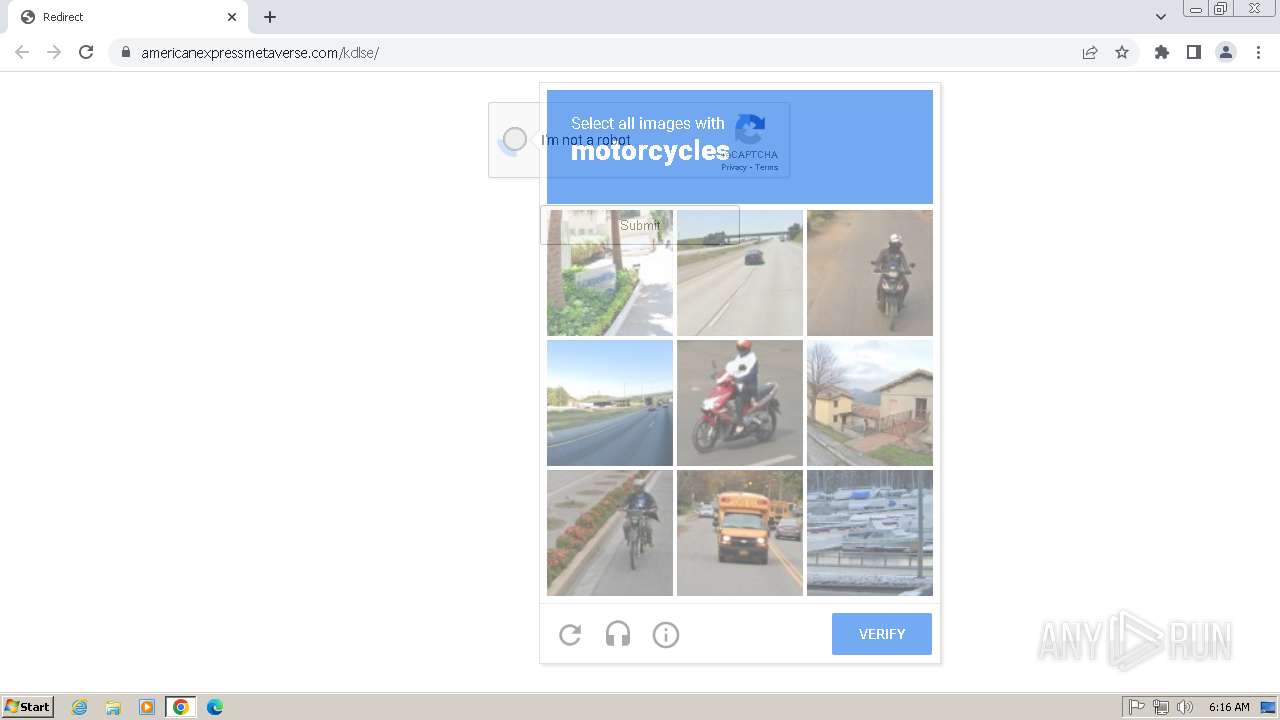
Task: Open File Explorer from the taskbar
Action: click(x=113, y=707)
